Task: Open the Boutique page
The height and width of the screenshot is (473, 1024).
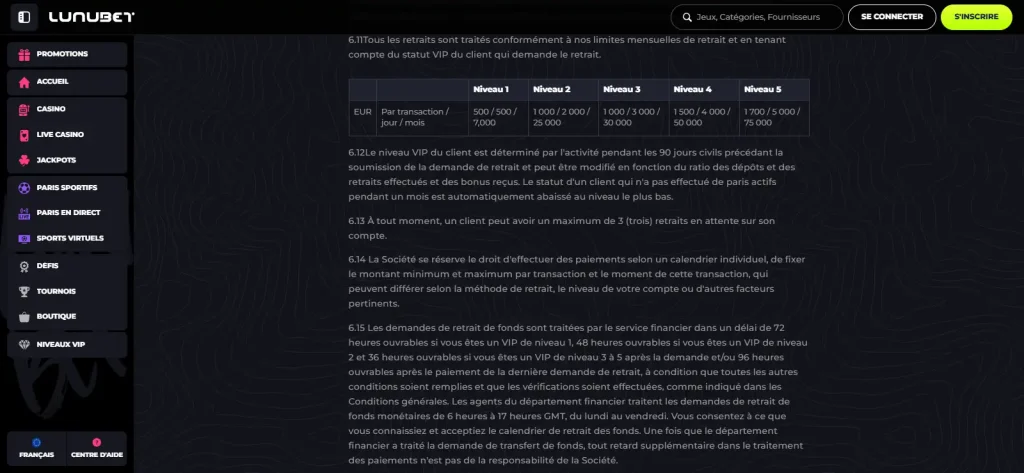Action: click(67, 317)
